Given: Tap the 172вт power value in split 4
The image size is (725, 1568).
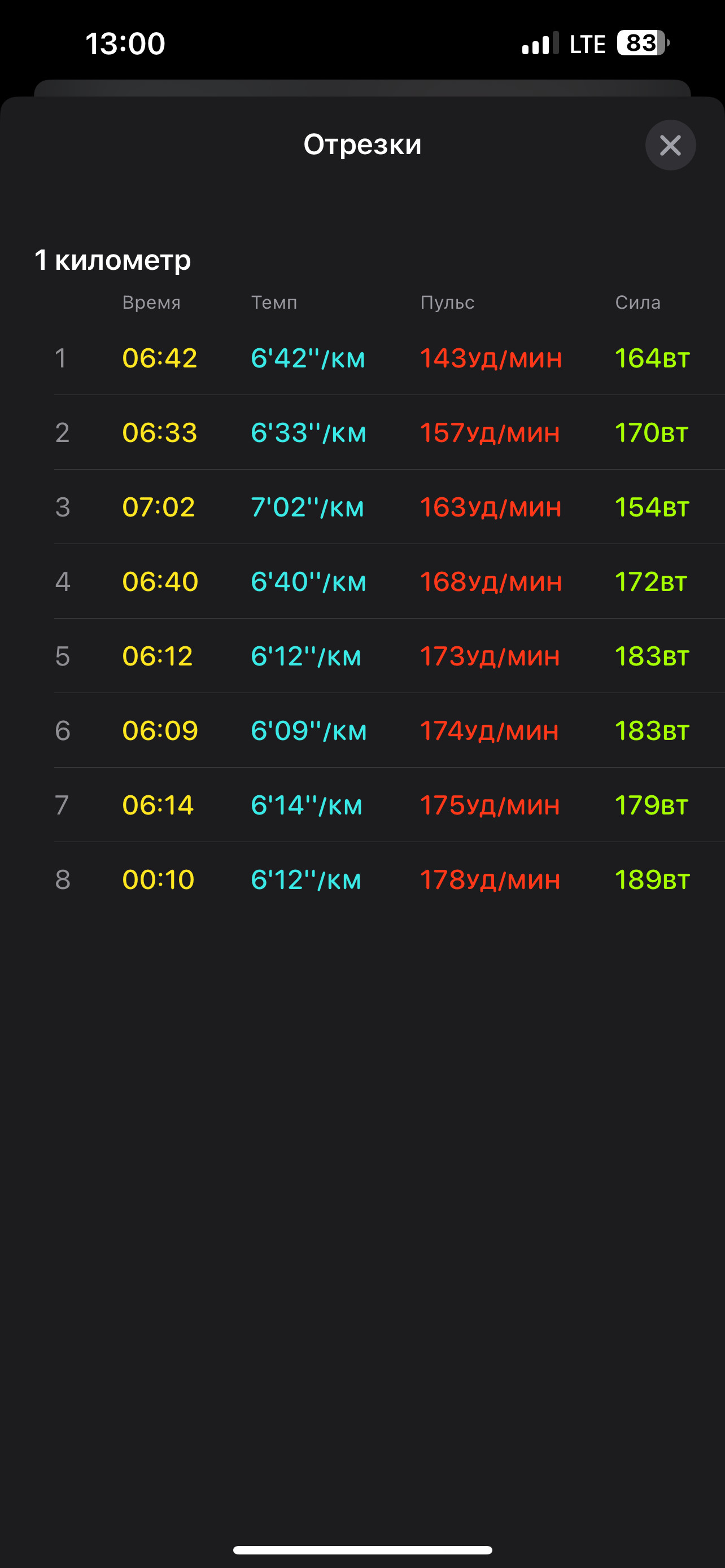Looking at the screenshot, I should point(650,582).
